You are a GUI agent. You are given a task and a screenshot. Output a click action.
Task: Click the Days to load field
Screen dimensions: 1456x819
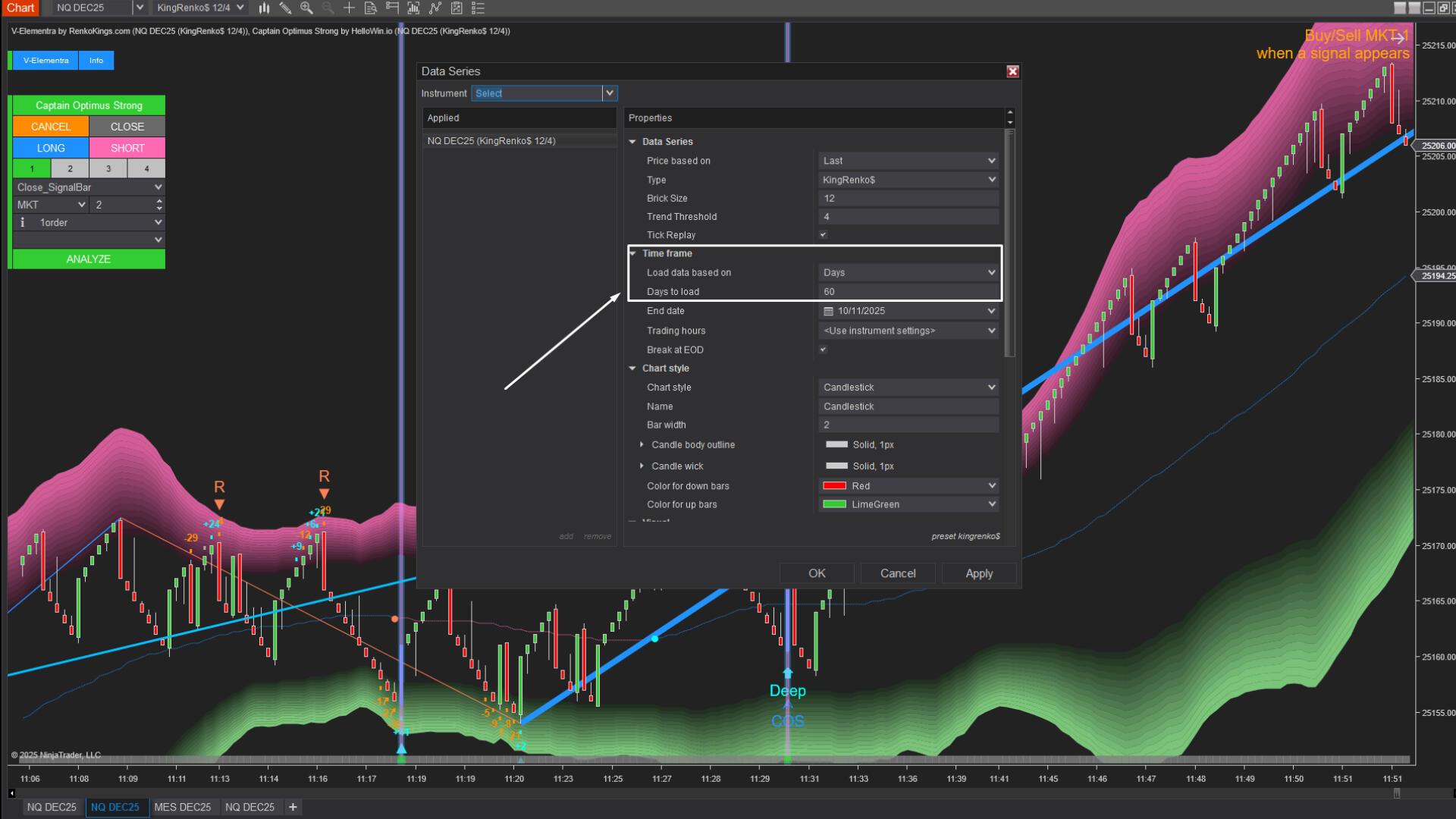908,292
